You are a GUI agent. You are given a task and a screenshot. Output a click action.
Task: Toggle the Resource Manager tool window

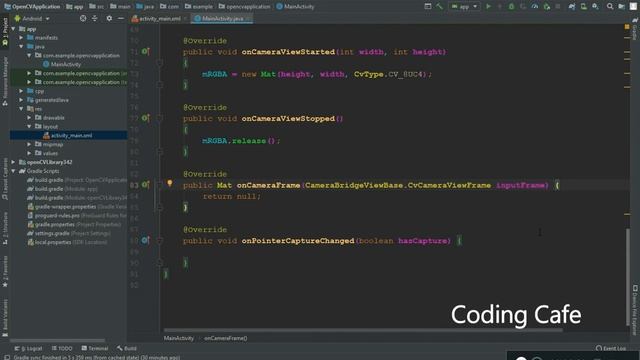tap(5, 82)
